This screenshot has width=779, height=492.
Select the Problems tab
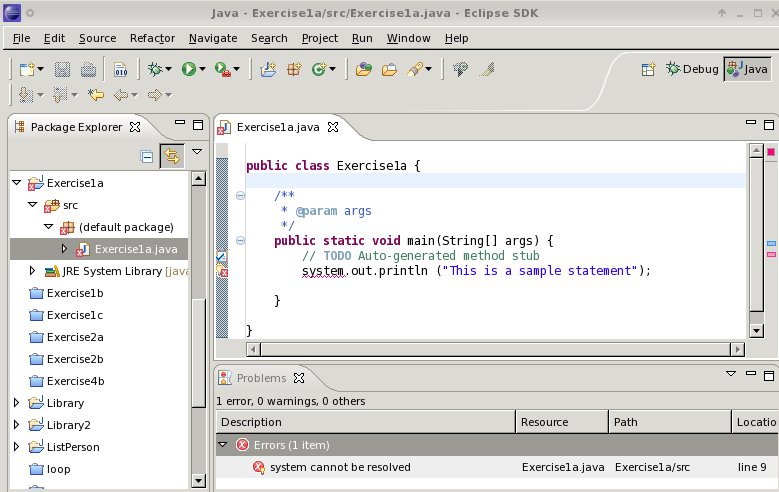click(260, 378)
